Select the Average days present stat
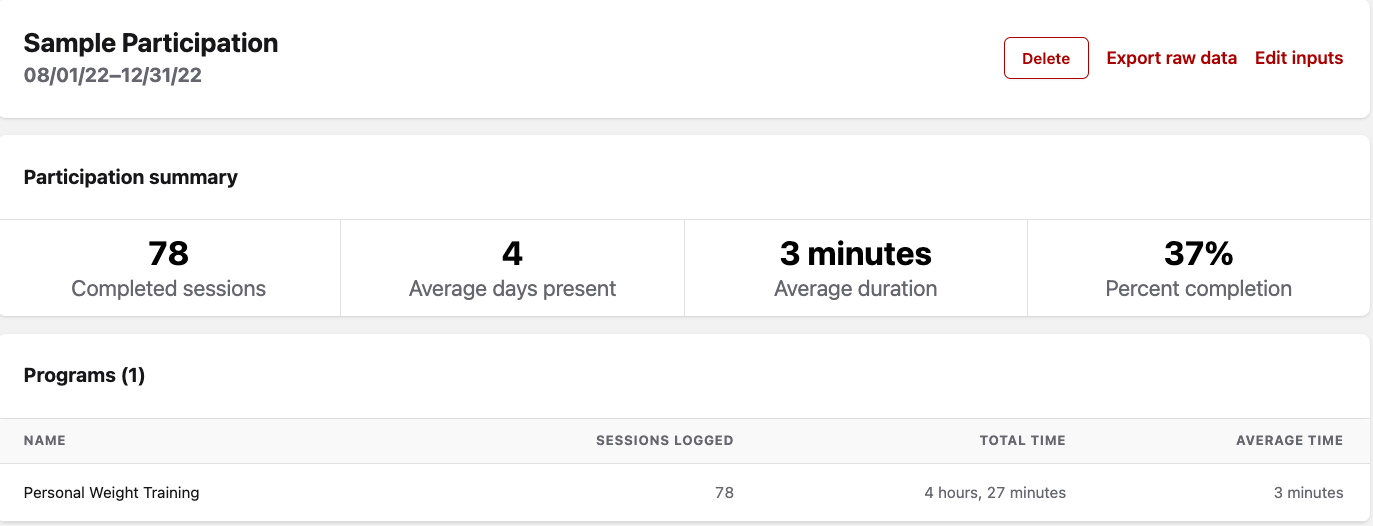Screen dimensions: 1373x526 coord(512,268)
